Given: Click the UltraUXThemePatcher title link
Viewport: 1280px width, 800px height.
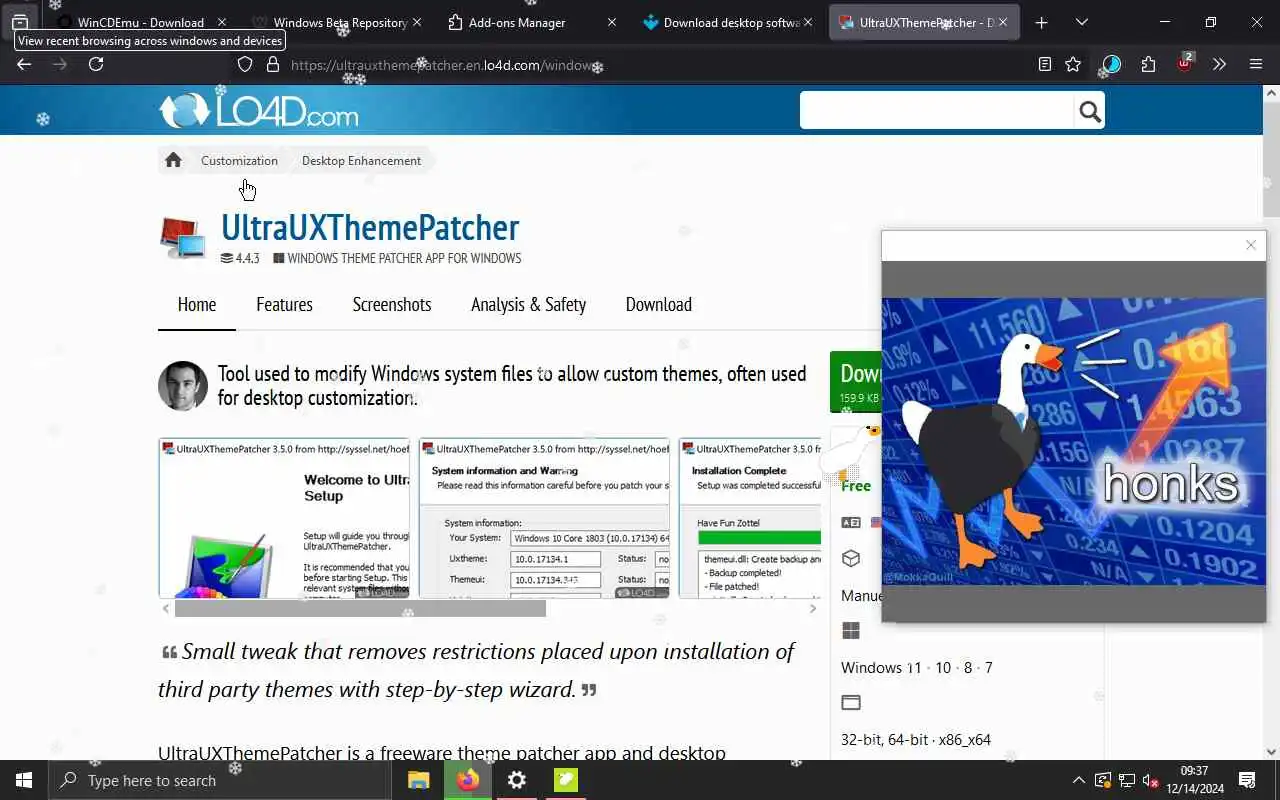Looking at the screenshot, I should click(x=370, y=227).
